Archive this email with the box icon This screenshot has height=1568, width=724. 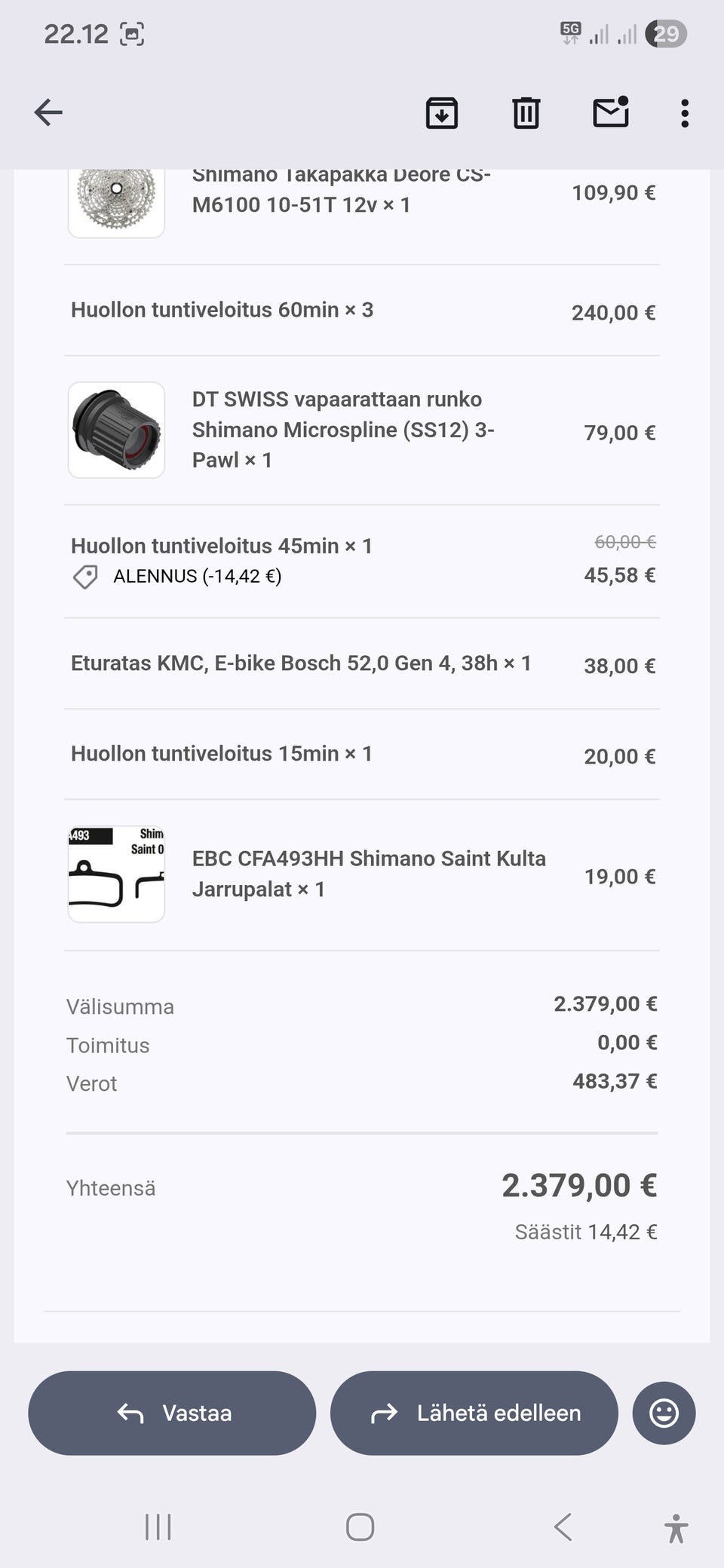pos(442,113)
